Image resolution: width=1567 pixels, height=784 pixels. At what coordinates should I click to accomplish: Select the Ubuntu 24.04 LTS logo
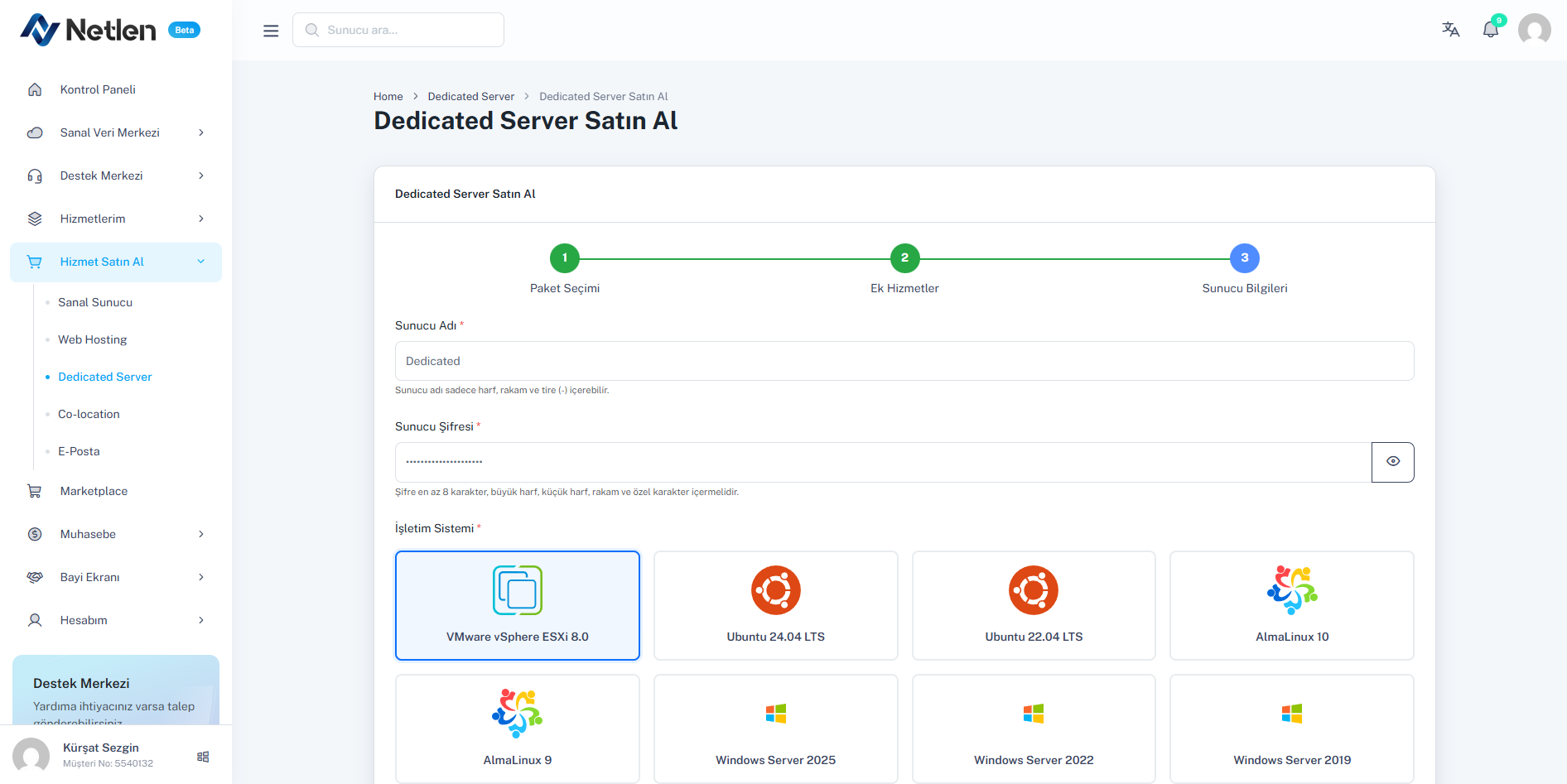coord(776,590)
